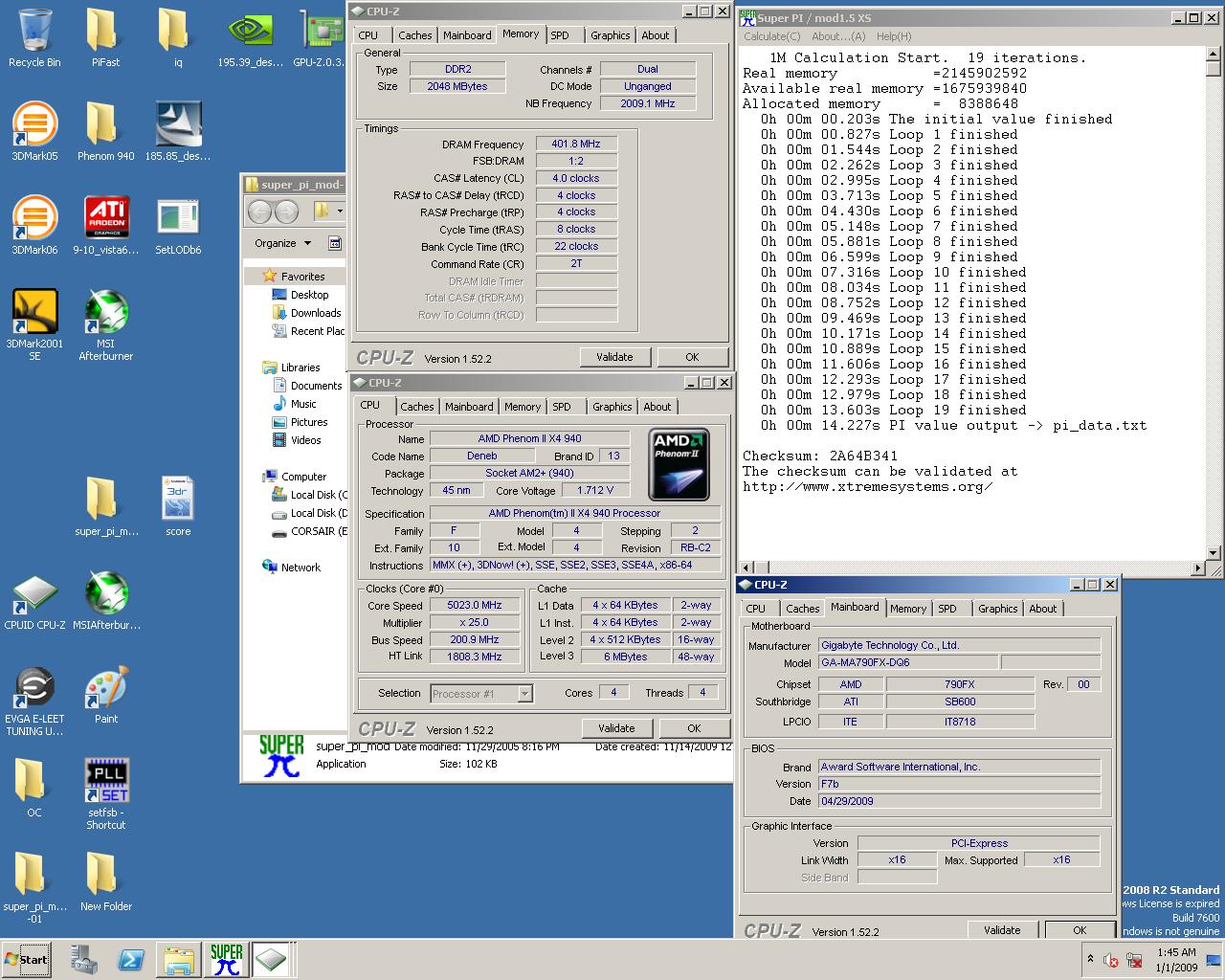
Task: Open the 185.85_des desktop icon
Action: coord(177,131)
